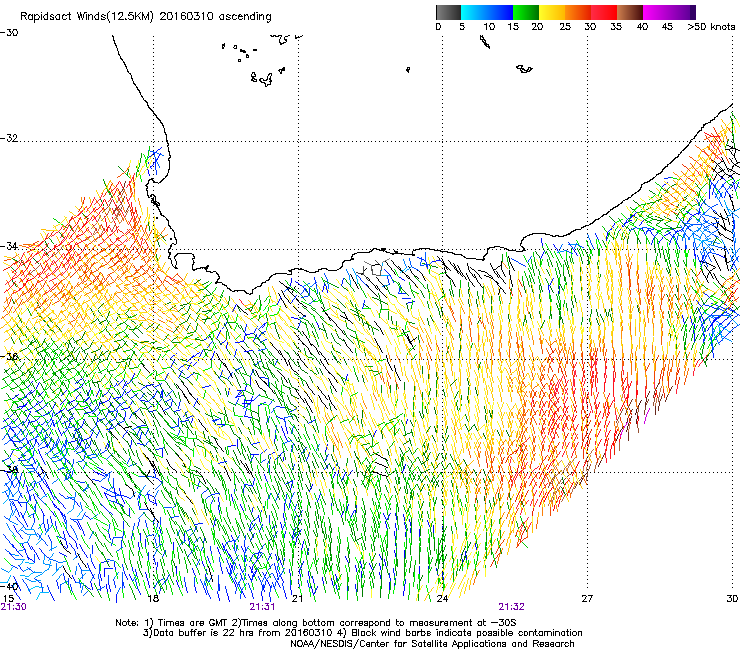Click the brown 35-40 knots legend swatch
Screen dimensions: 740x650
coord(630,12)
